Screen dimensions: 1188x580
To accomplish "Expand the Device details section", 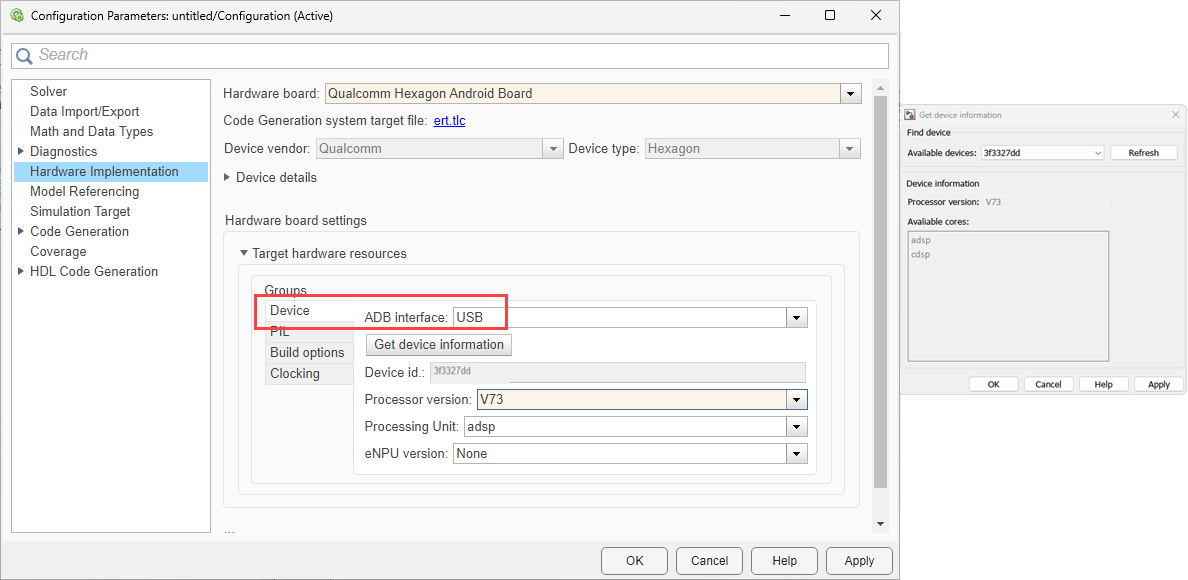I will (x=228, y=177).
